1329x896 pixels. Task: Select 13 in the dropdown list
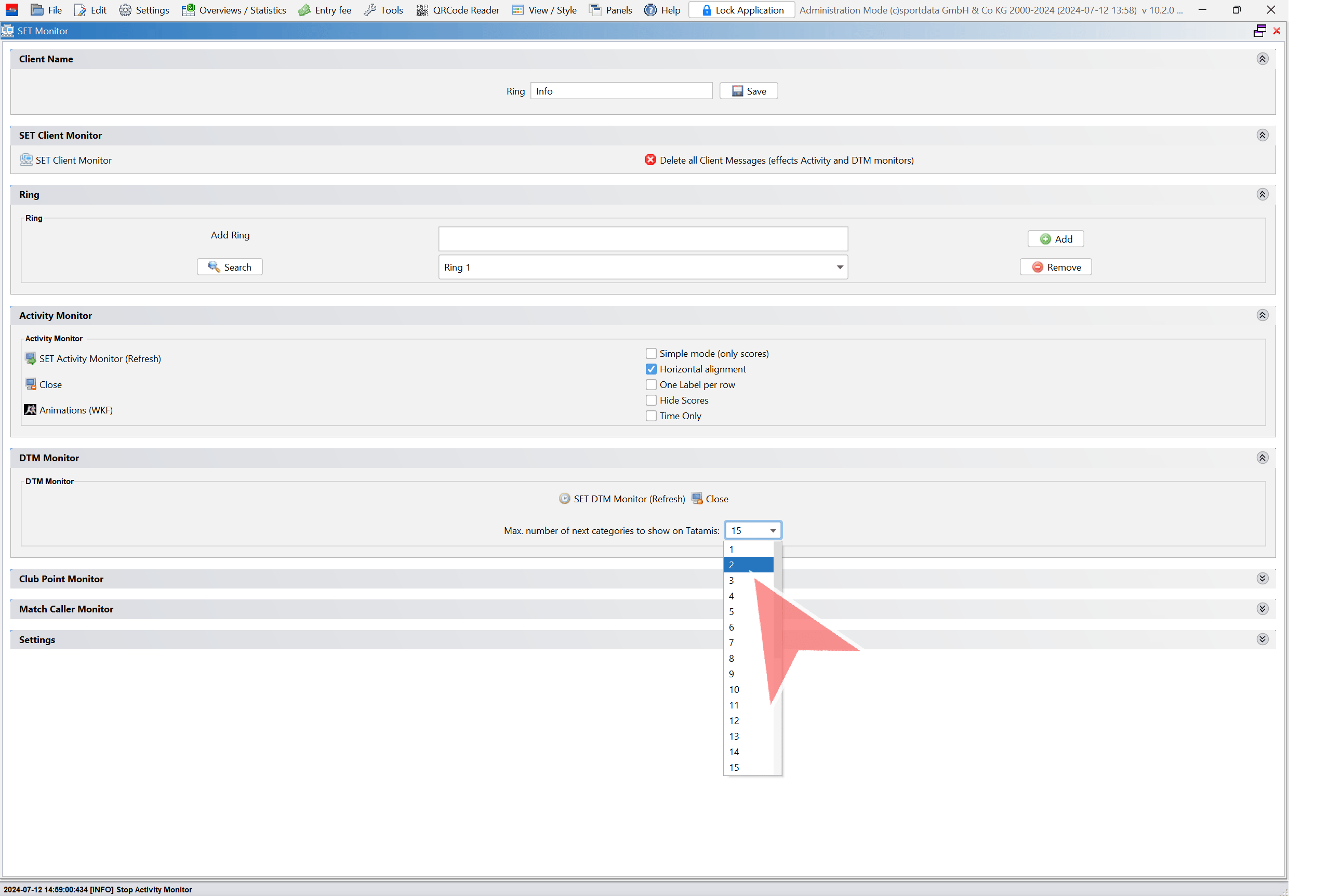click(x=748, y=737)
